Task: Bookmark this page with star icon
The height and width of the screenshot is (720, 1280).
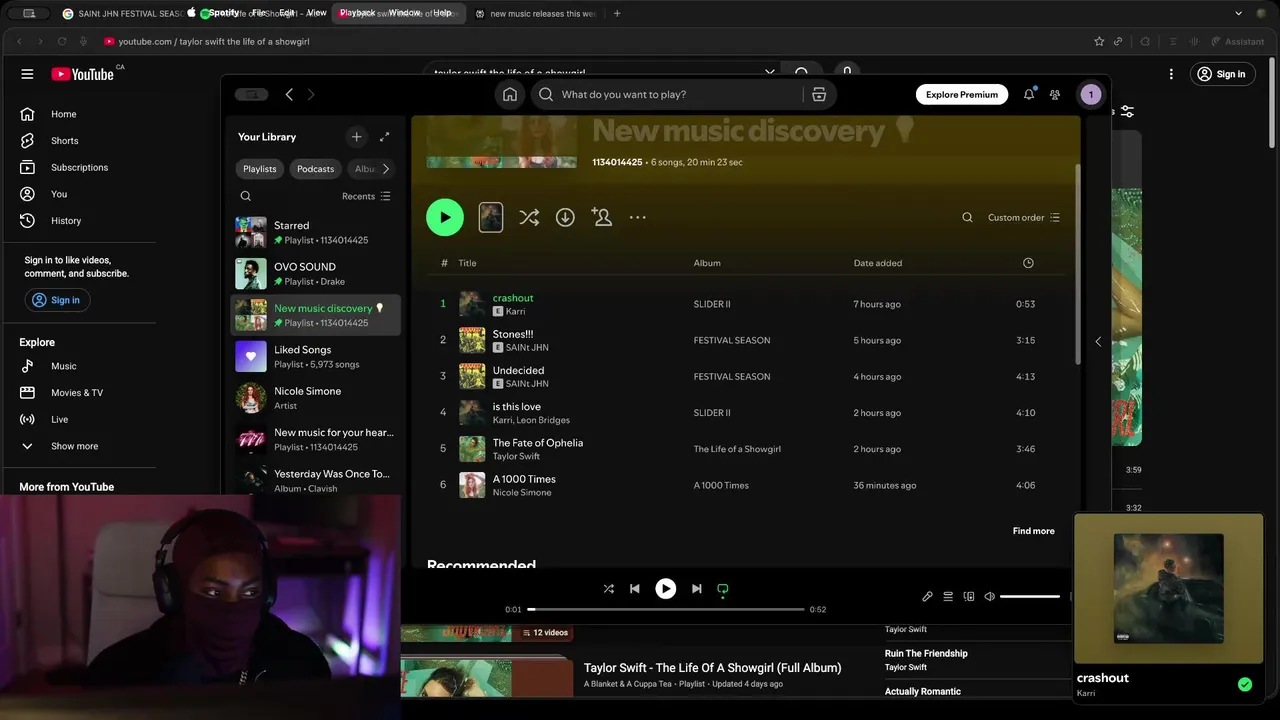Action: pos(1099,41)
